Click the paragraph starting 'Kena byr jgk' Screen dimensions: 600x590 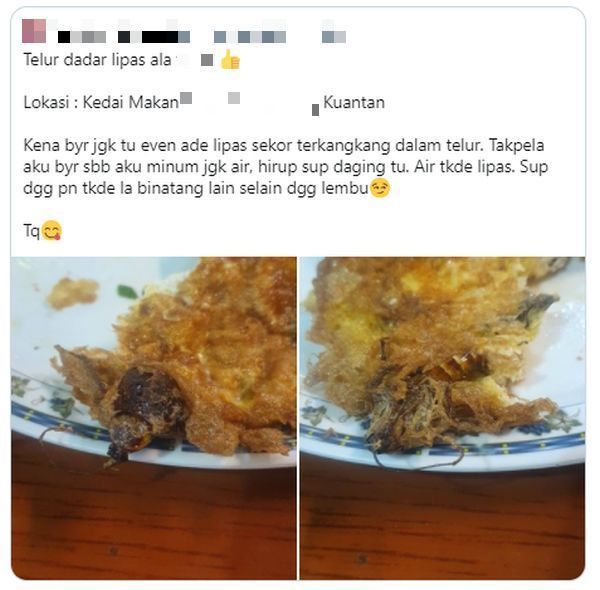click(285, 167)
